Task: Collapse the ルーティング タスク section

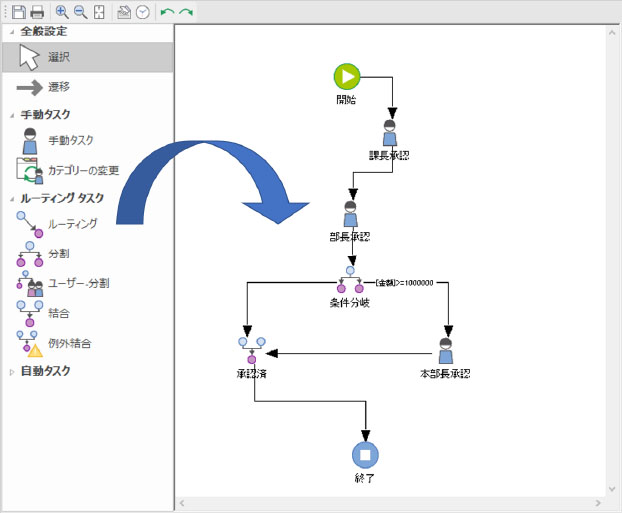Action: 11,199
